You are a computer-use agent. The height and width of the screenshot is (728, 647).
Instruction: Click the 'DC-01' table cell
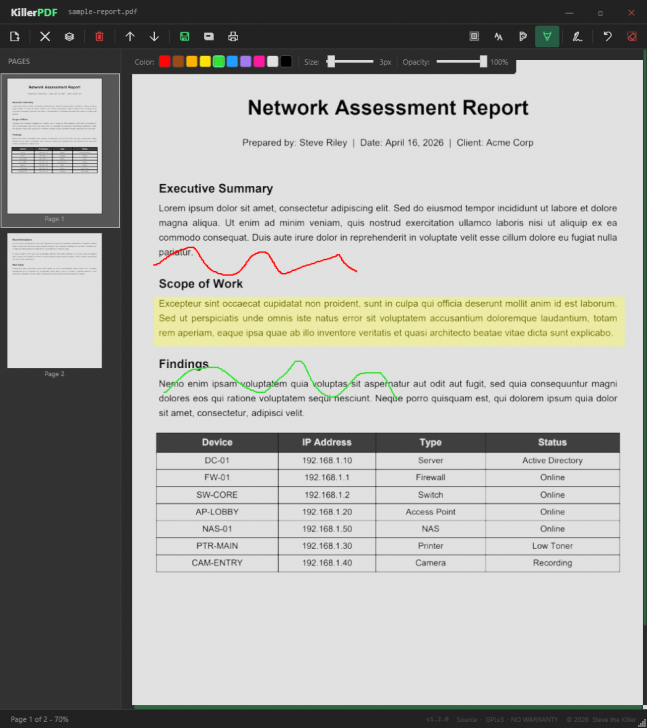(x=217, y=461)
